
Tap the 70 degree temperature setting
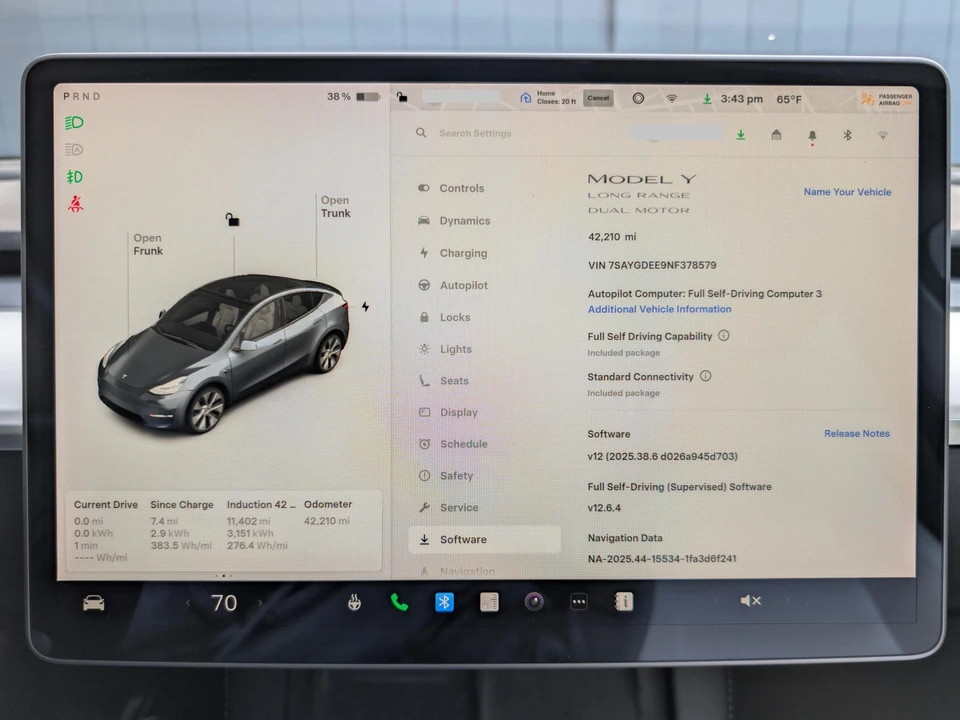(x=224, y=603)
